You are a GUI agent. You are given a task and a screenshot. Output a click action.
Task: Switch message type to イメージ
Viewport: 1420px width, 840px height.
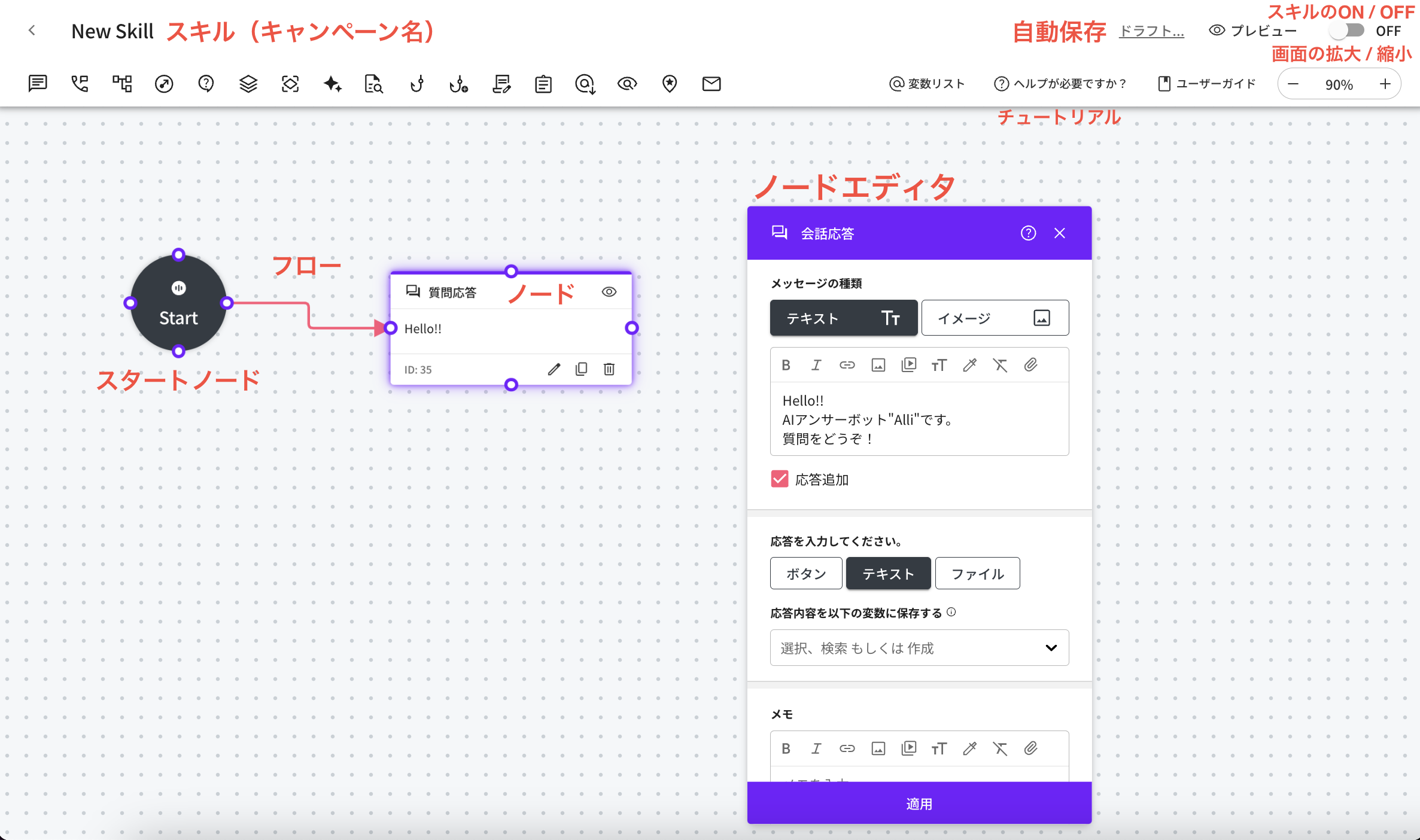pyautogui.click(x=995, y=318)
